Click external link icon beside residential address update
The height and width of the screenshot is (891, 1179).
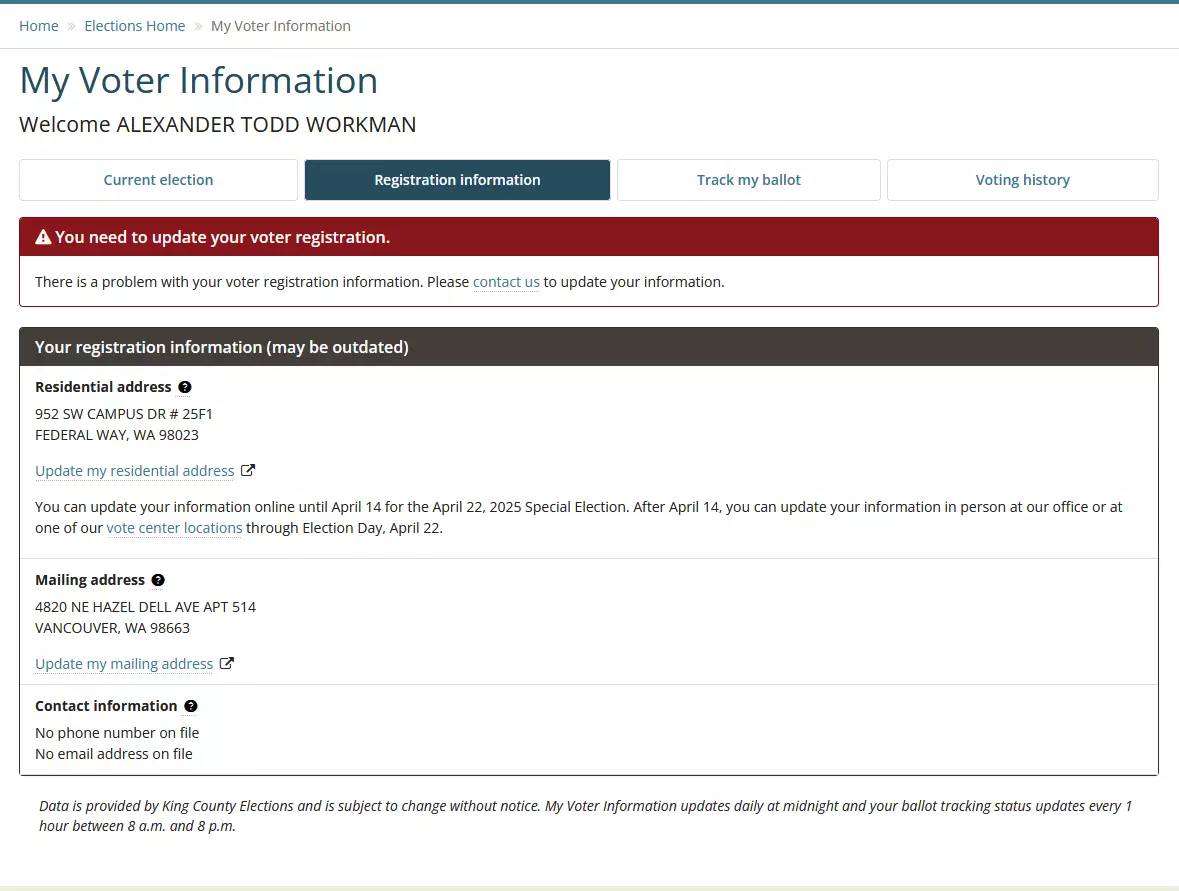tap(248, 470)
